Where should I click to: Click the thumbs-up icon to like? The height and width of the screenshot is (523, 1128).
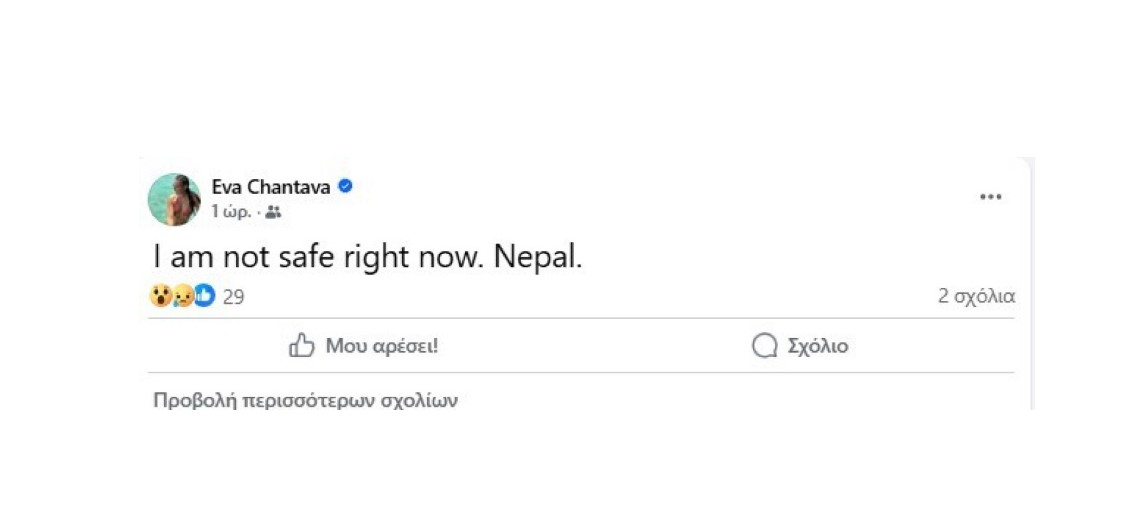tap(301, 346)
